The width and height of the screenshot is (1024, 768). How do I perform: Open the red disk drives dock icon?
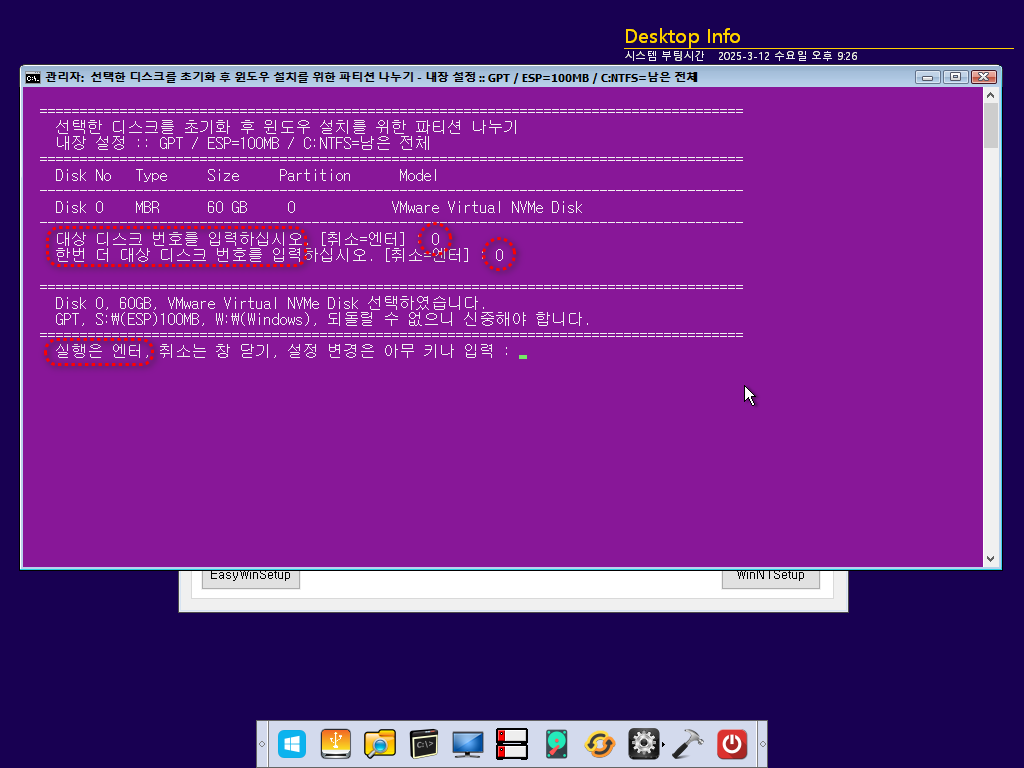[511, 744]
